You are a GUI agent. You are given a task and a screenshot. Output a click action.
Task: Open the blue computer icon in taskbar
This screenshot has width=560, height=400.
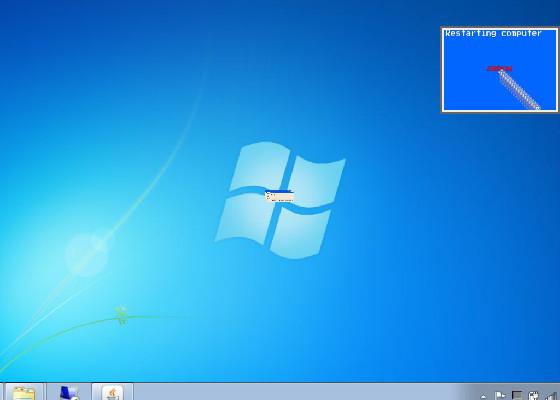tap(69, 393)
